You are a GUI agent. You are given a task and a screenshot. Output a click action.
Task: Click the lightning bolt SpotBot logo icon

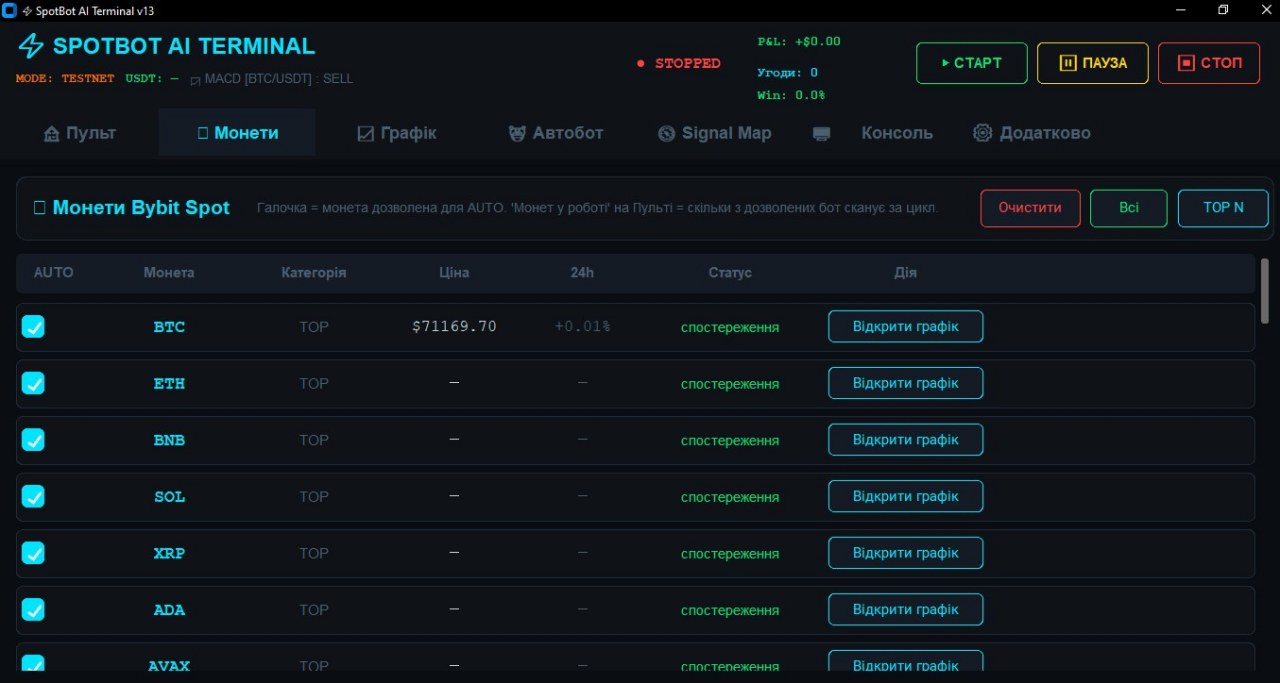32,46
